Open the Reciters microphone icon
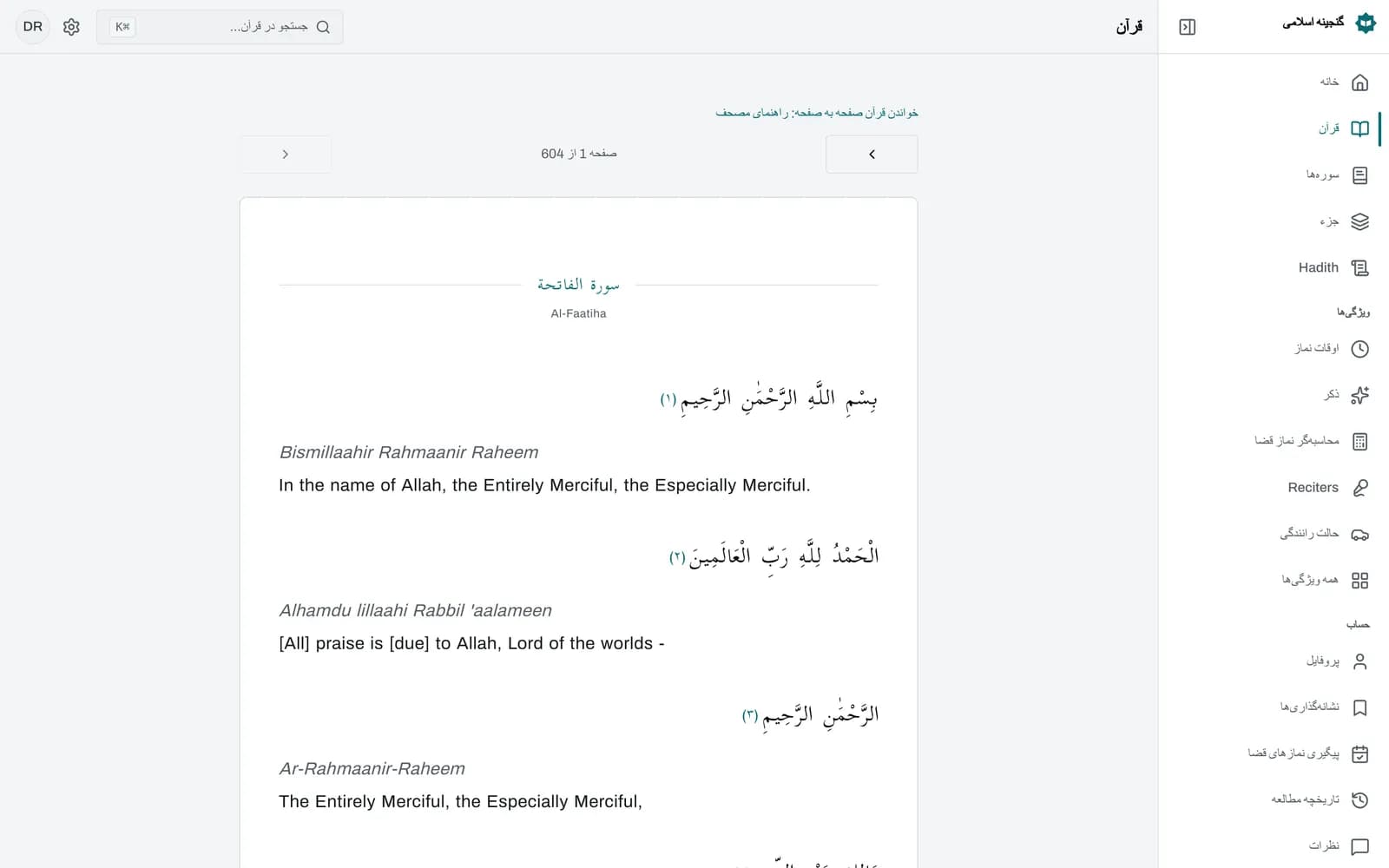This screenshot has width=1389, height=868. (x=1359, y=488)
